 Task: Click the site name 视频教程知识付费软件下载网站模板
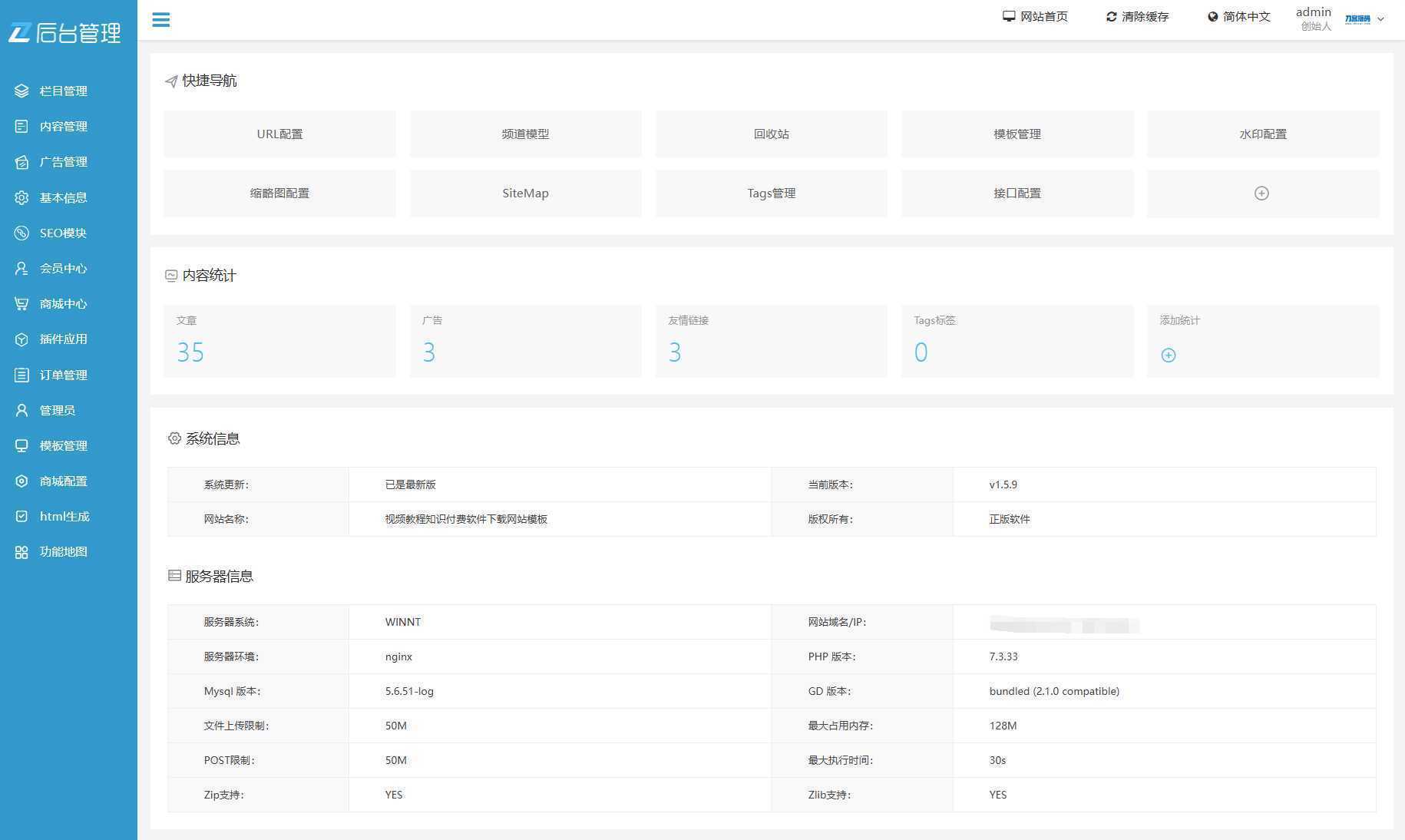(x=466, y=519)
